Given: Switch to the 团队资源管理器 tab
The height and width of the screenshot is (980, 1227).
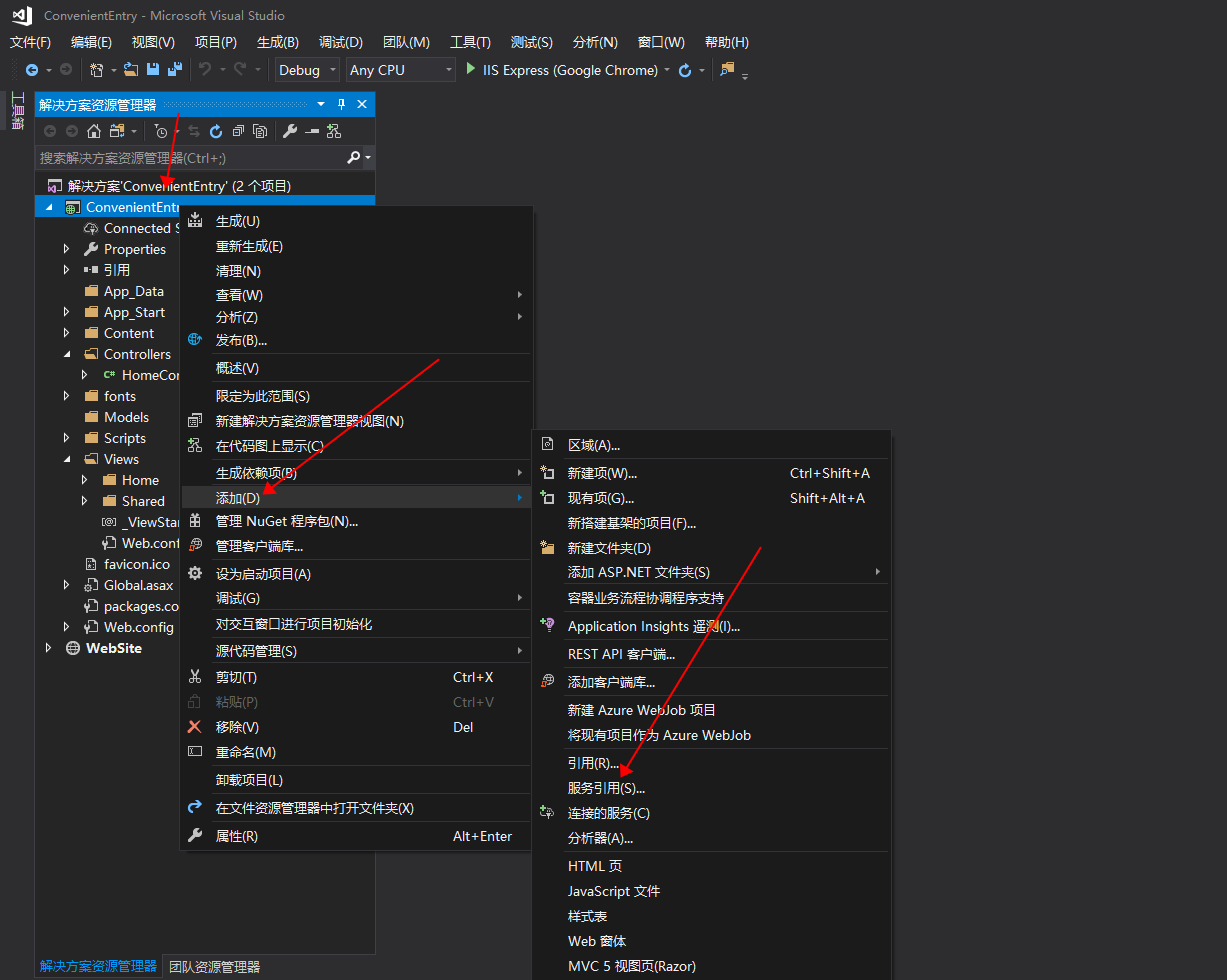Looking at the screenshot, I should coord(214,967).
